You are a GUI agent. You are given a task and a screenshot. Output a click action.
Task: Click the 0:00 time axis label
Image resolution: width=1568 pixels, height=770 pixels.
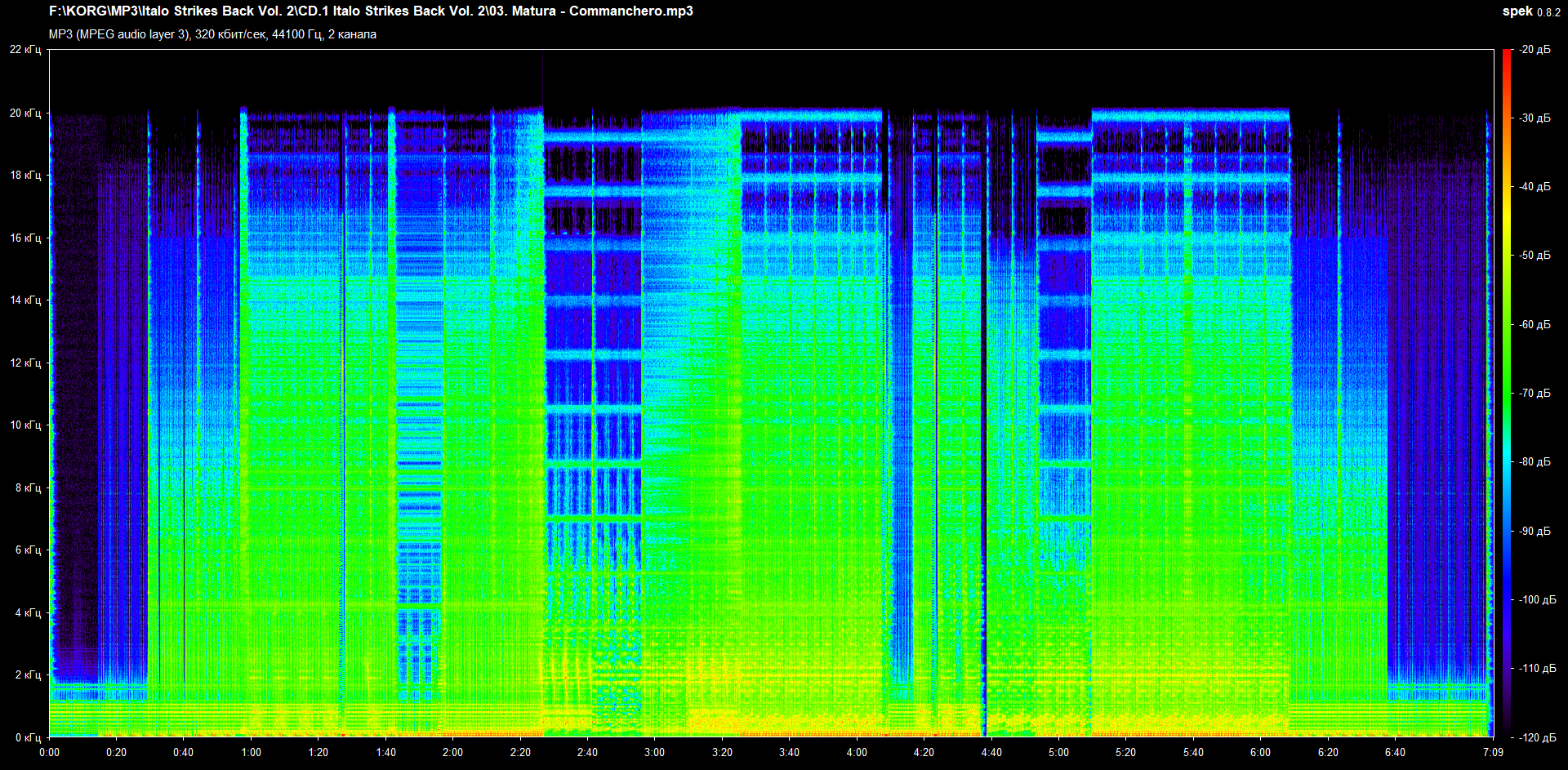49,752
